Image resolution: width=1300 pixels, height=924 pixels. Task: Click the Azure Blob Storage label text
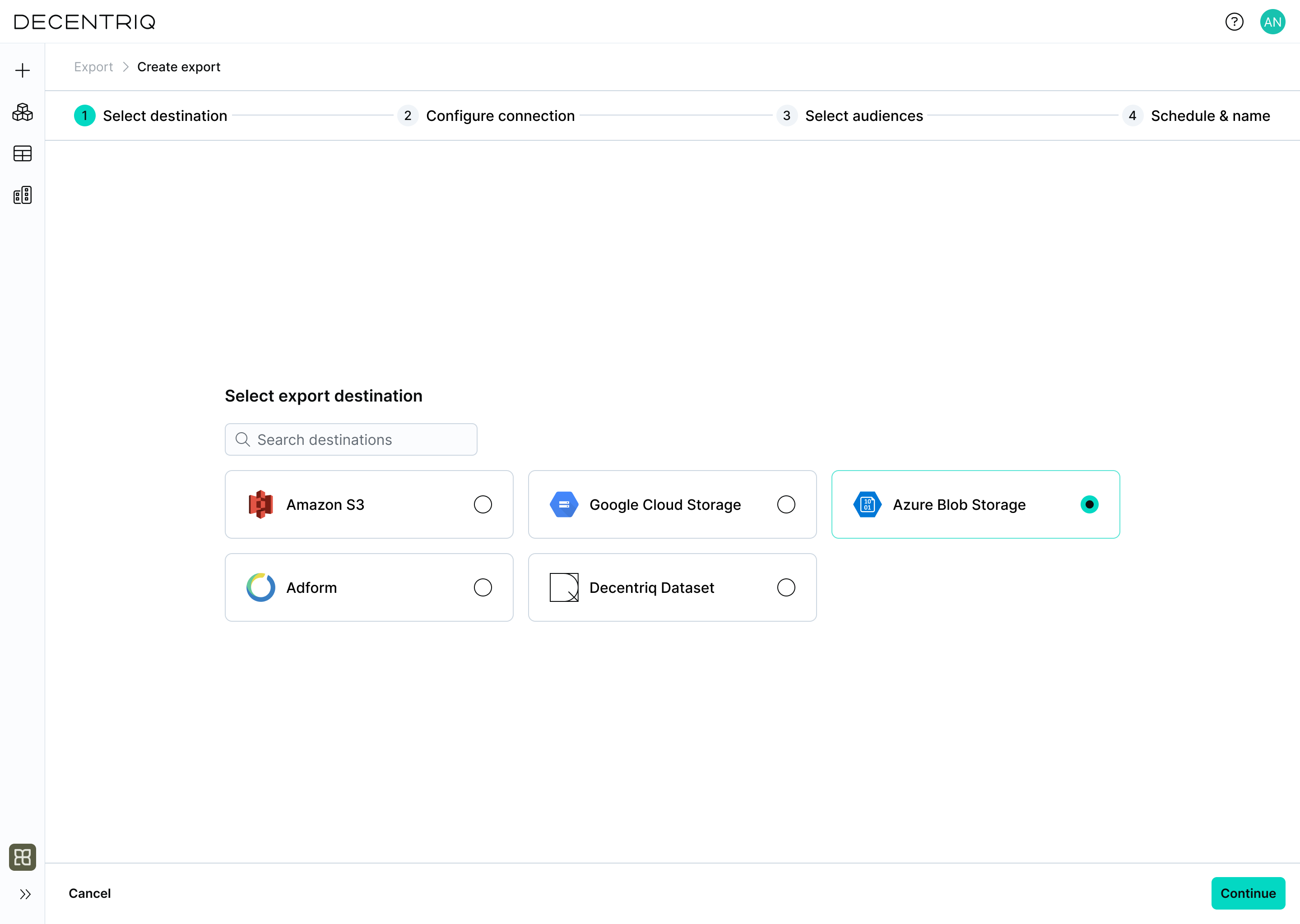tap(959, 505)
